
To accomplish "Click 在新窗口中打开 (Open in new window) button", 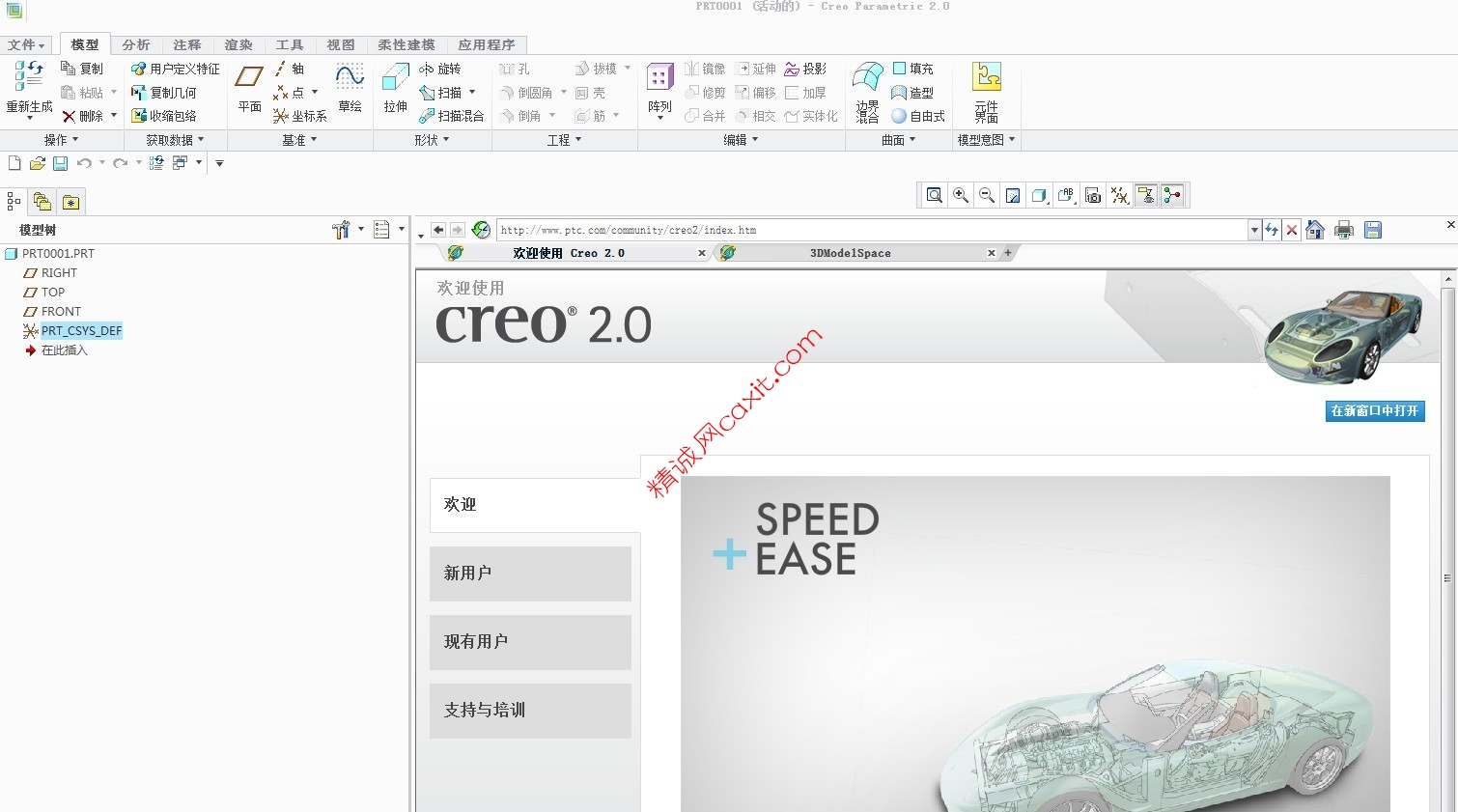I will [x=1375, y=410].
